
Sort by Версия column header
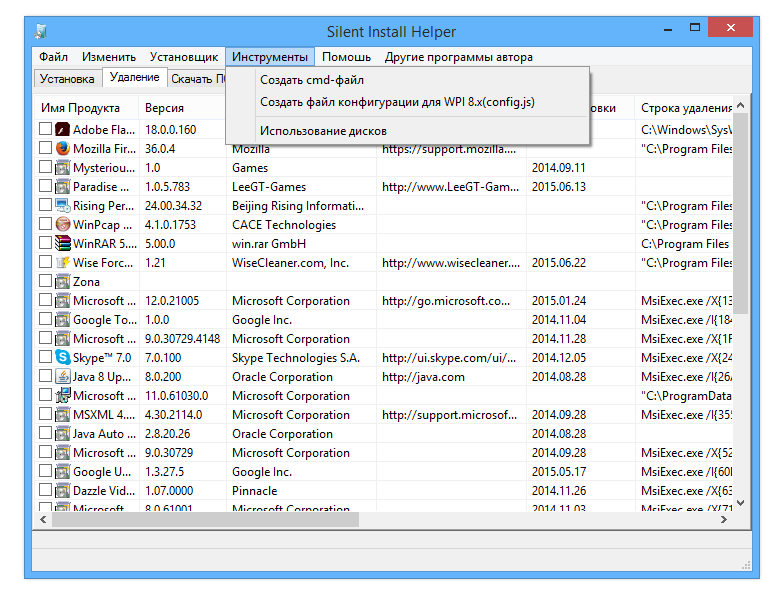coord(182,108)
